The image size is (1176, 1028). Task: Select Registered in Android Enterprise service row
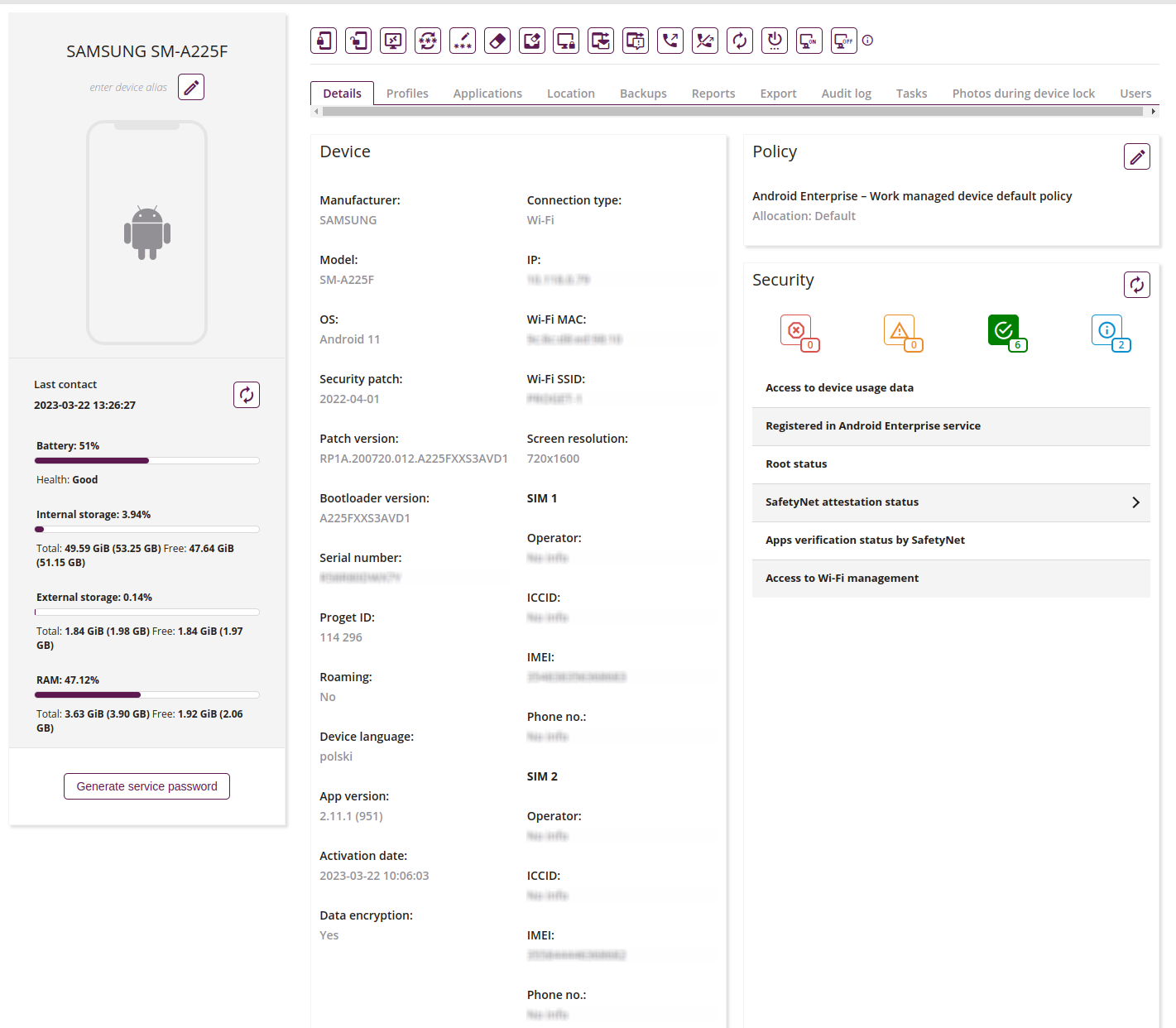pos(951,426)
